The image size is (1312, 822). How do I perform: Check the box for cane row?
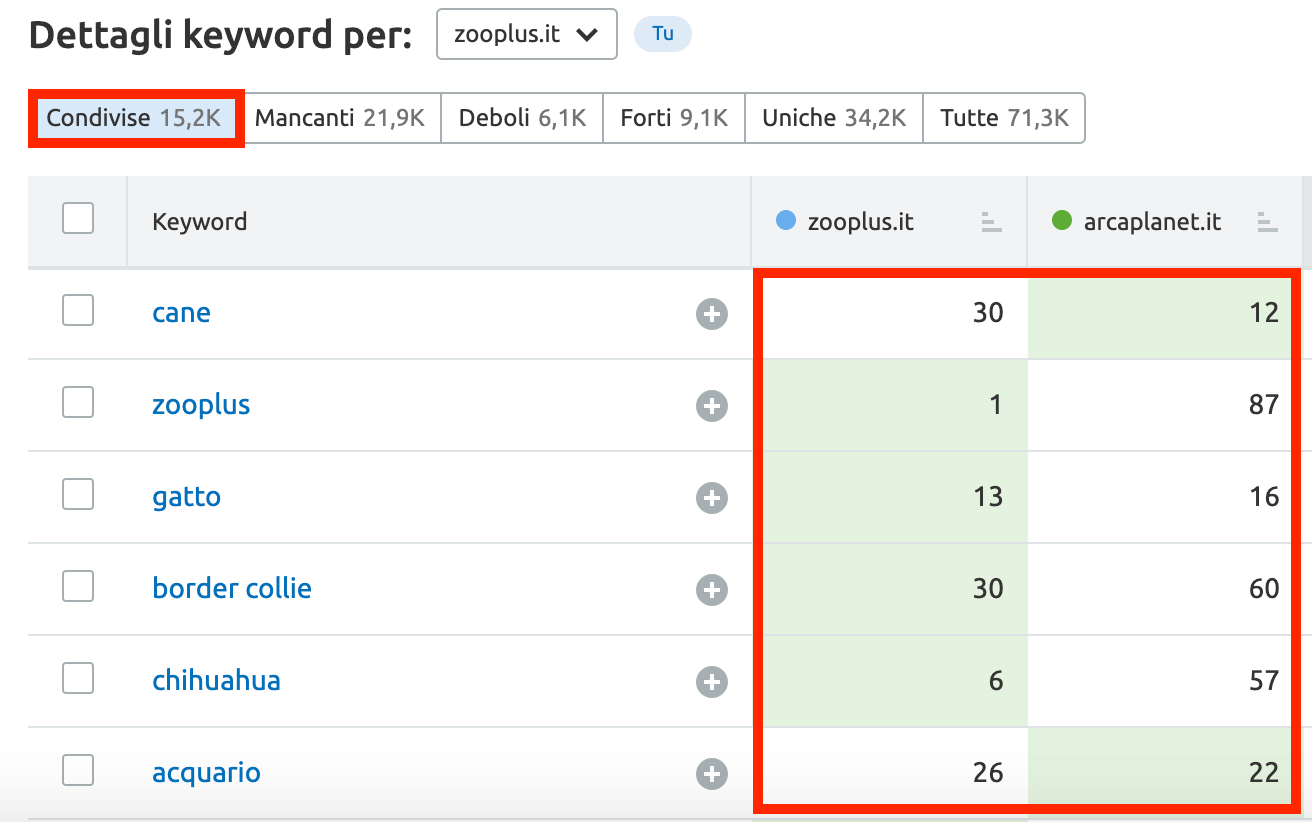click(78, 310)
